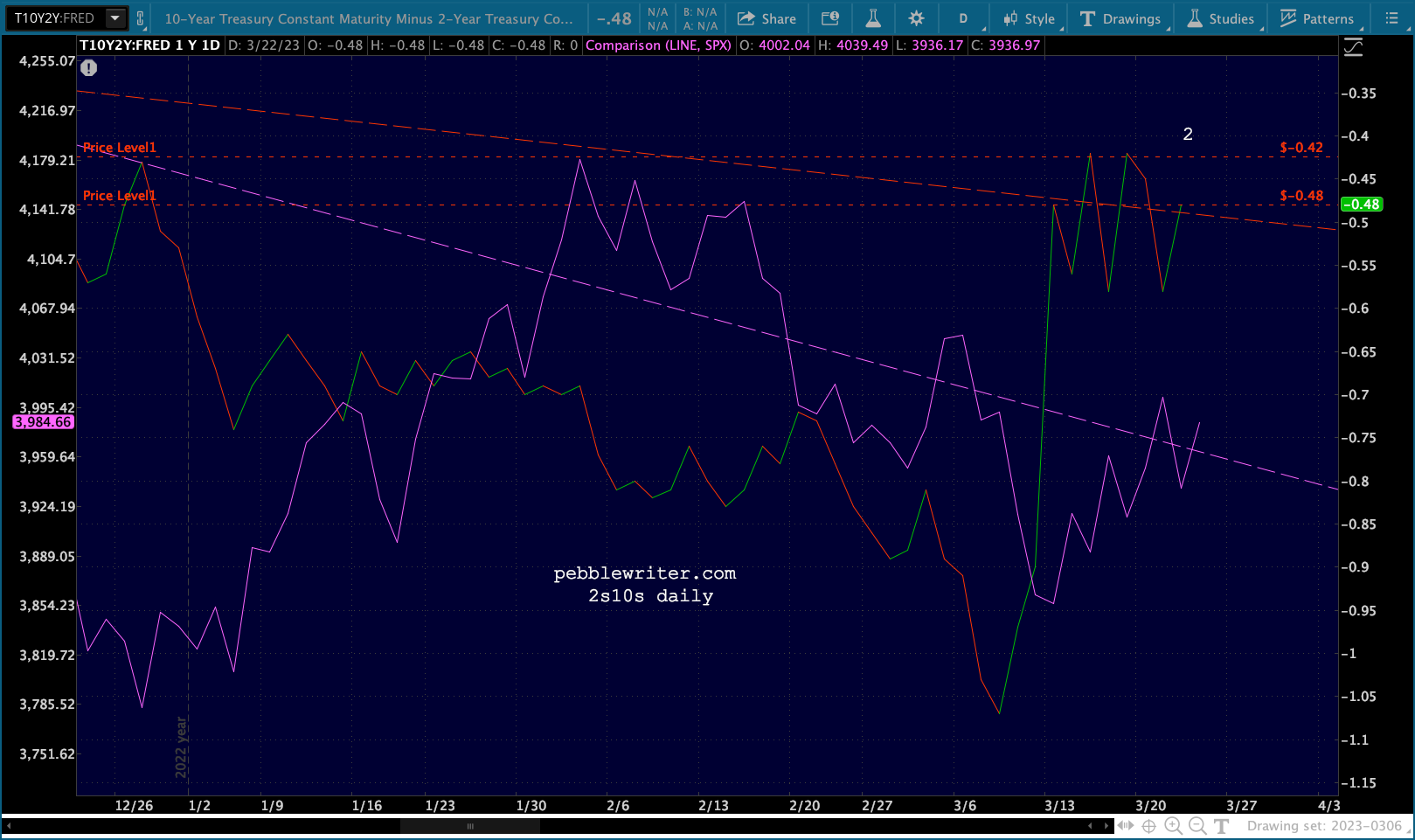Click the -0.35 right axis value
1415x840 pixels.
click(x=1358, y=94)
